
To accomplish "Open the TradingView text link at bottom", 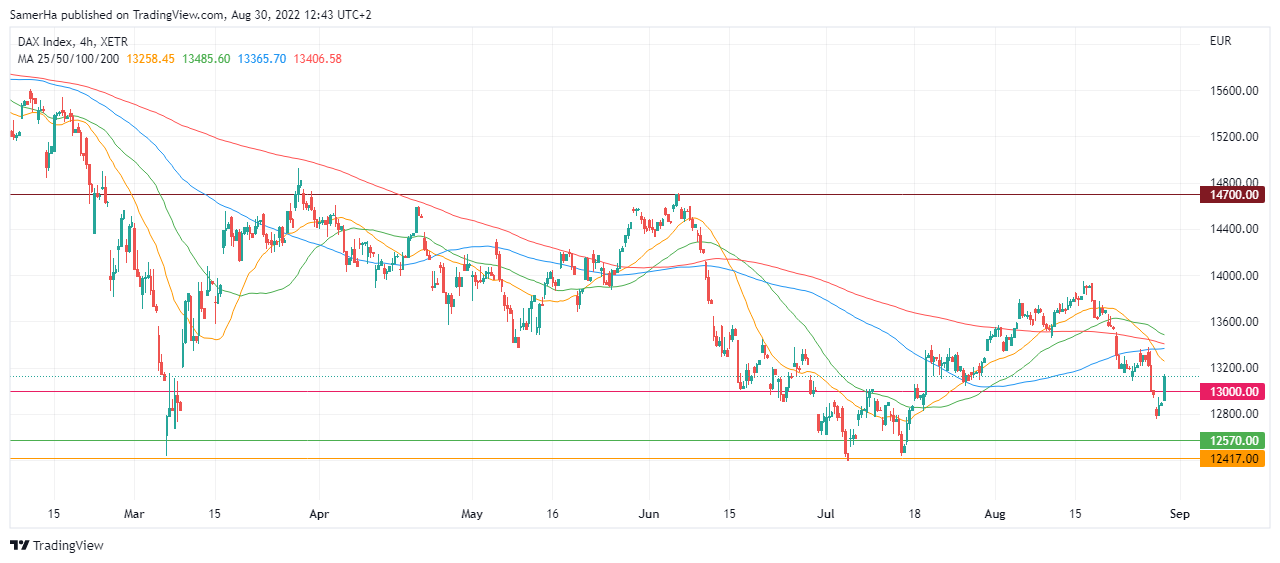I will click(68, 545).
